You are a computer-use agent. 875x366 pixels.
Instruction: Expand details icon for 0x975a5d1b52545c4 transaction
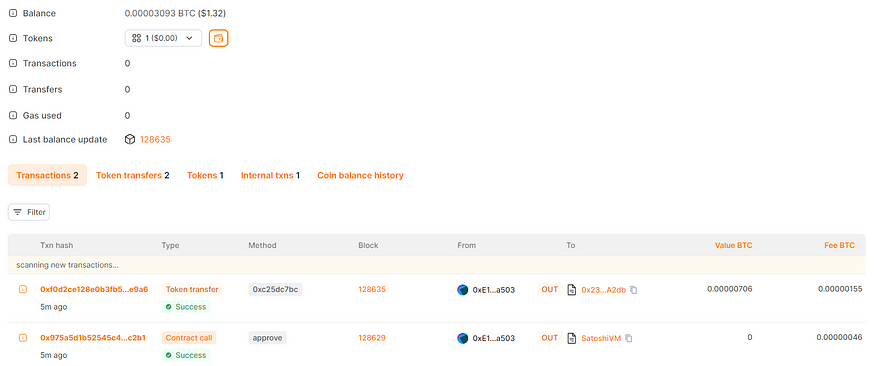coord(23,338)
